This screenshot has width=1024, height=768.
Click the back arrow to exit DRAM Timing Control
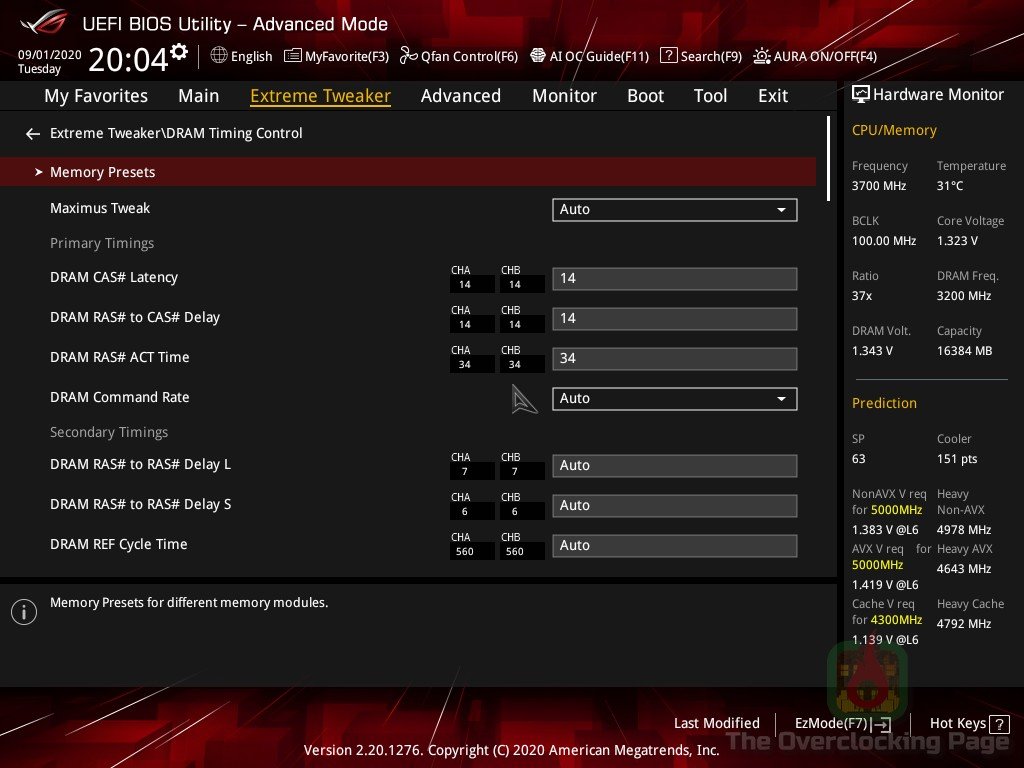32,133
